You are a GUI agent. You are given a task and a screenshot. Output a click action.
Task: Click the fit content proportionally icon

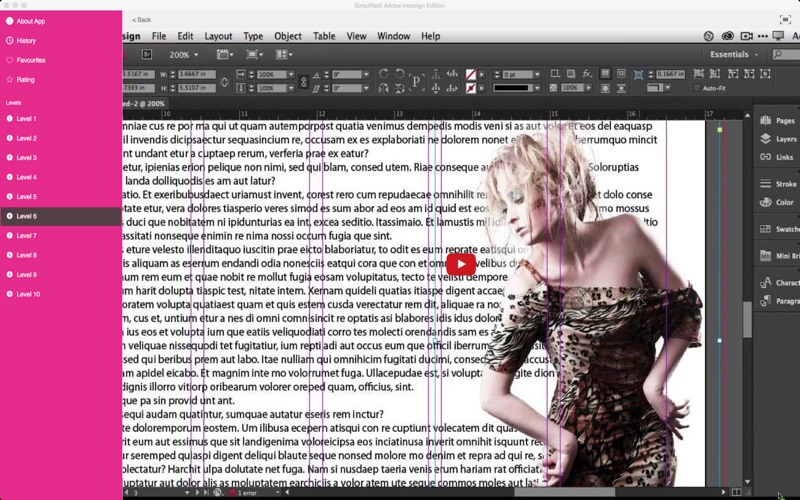(715, 74)
